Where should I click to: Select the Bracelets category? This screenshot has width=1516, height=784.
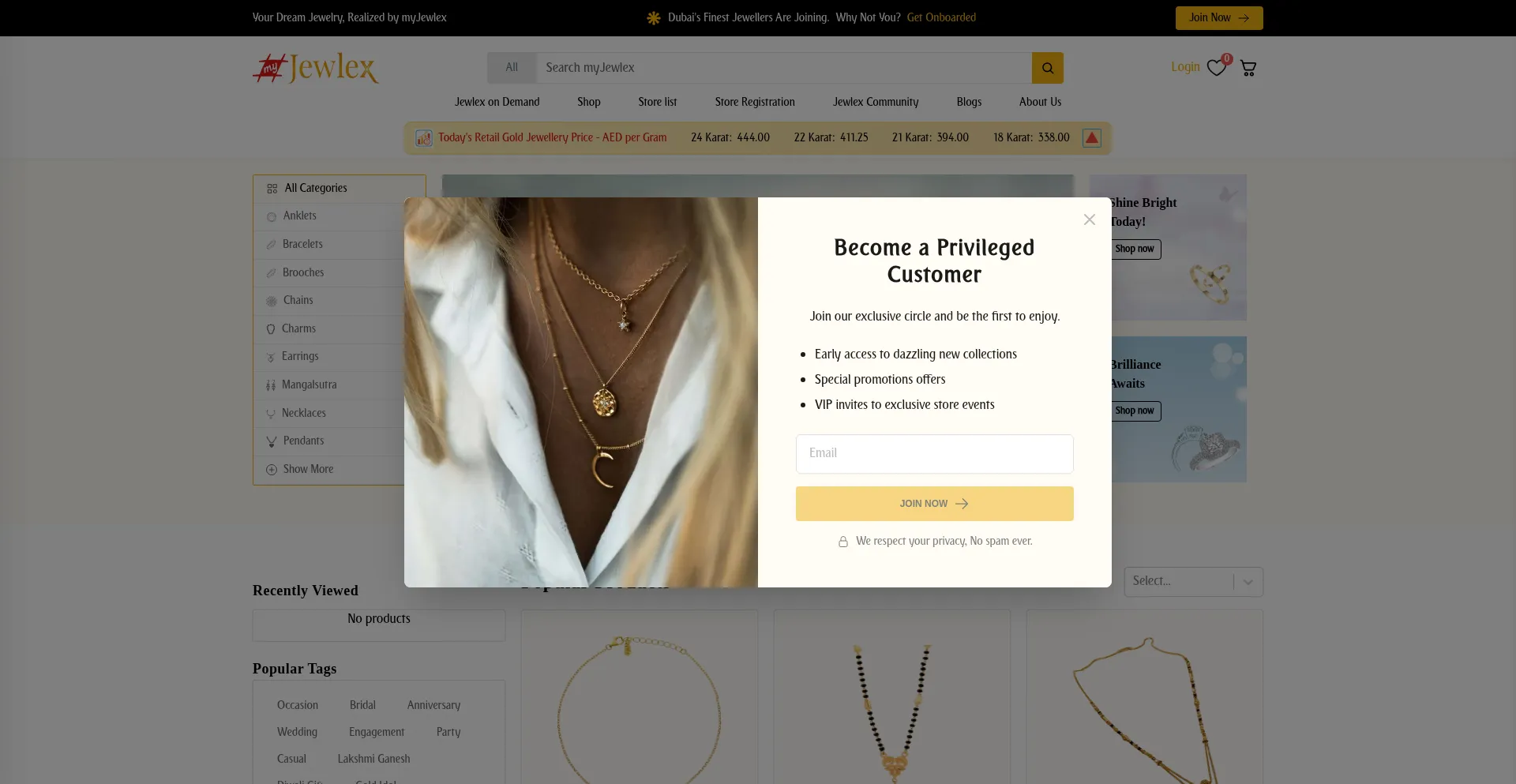(x=302, y=244)
